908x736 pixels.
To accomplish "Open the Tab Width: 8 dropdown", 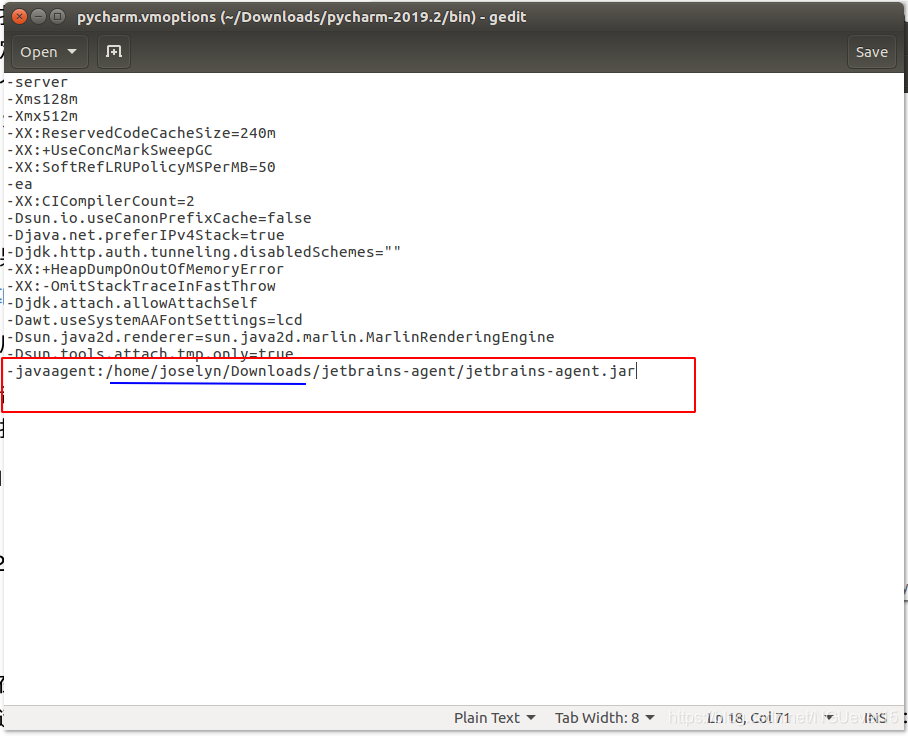I will point(605,718).
